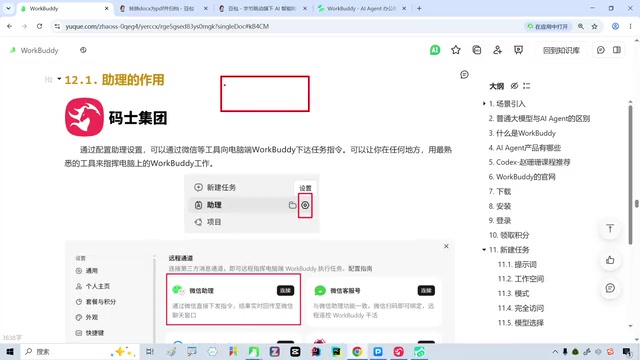The height and width of the screenshot is (360, 640).
Task: Click the floating comment button
Action: 610,288
